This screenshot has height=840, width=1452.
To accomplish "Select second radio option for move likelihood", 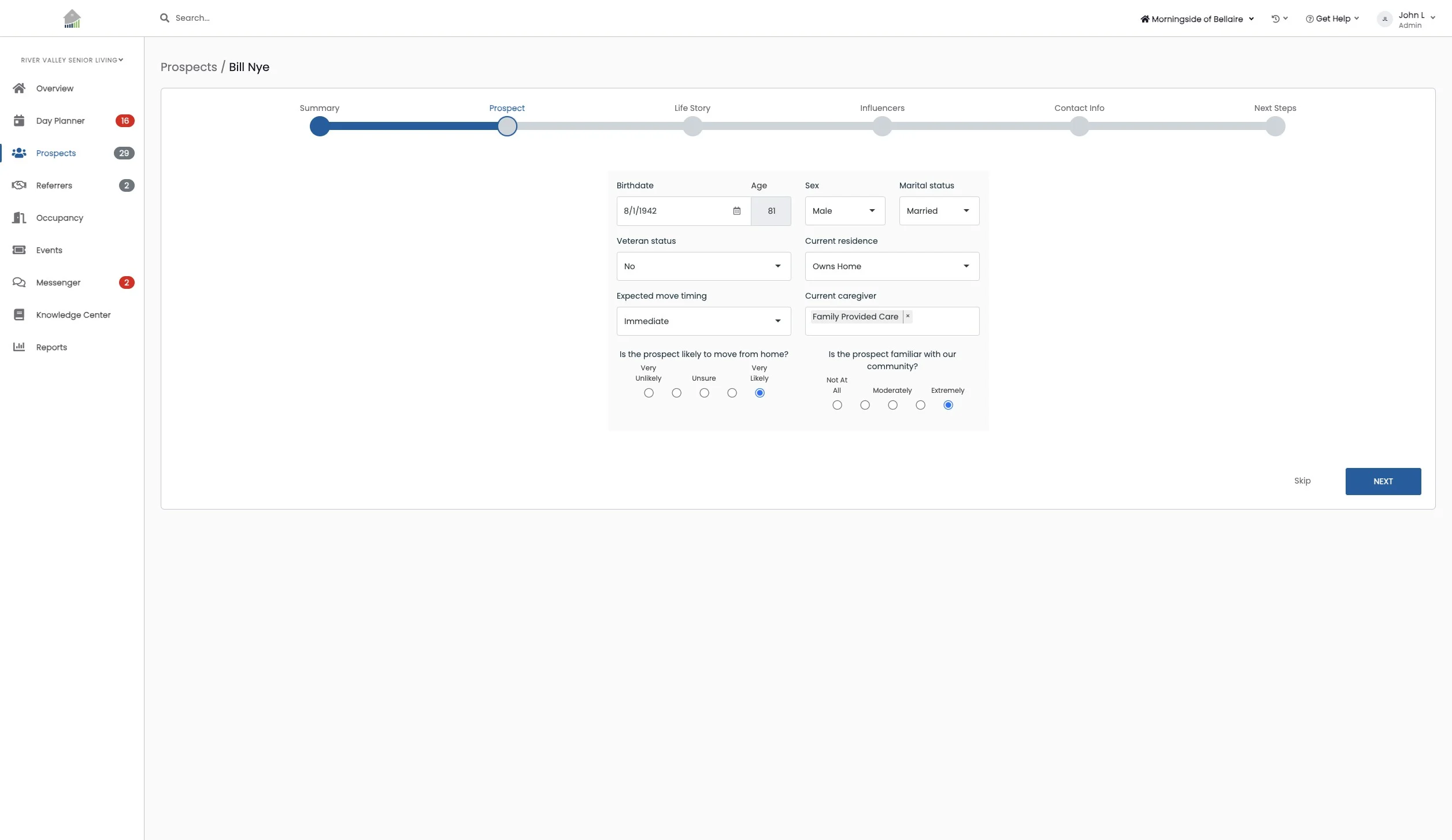I will tap(676, 393).
